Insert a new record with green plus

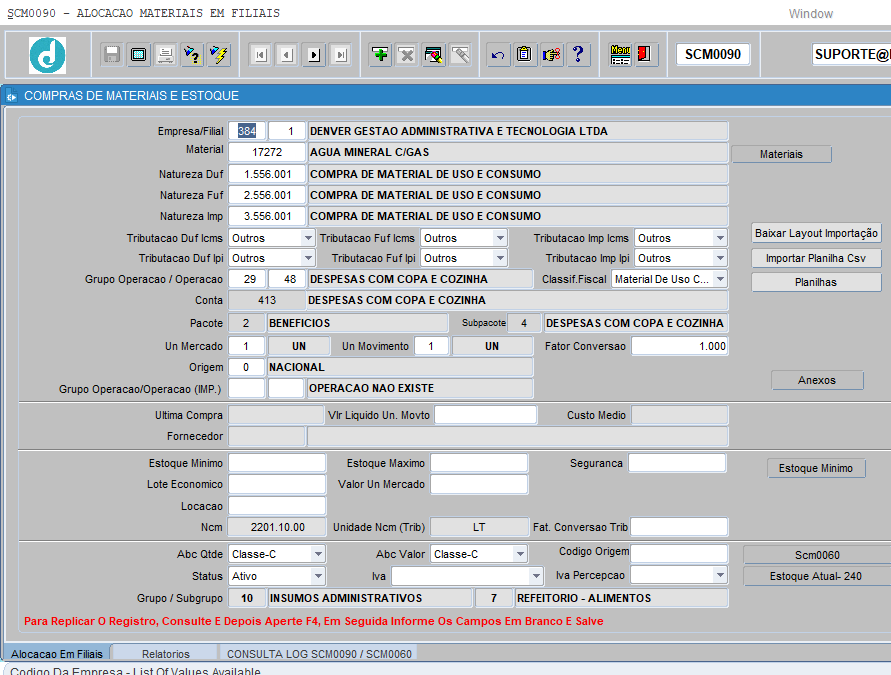380,55
